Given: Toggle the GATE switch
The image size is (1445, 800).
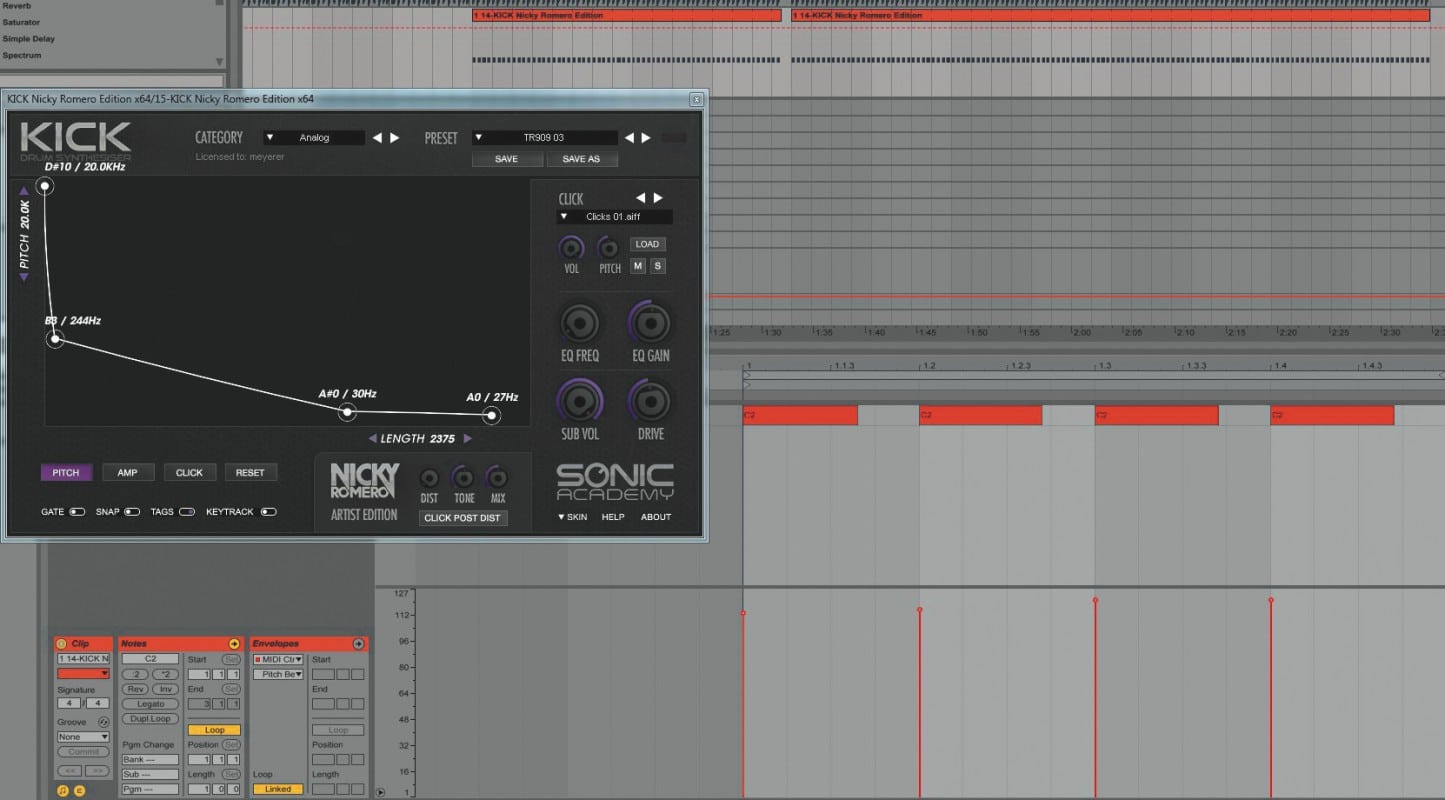Looking at the screenshot, I should pyautogui.click(x=77, y=512).
